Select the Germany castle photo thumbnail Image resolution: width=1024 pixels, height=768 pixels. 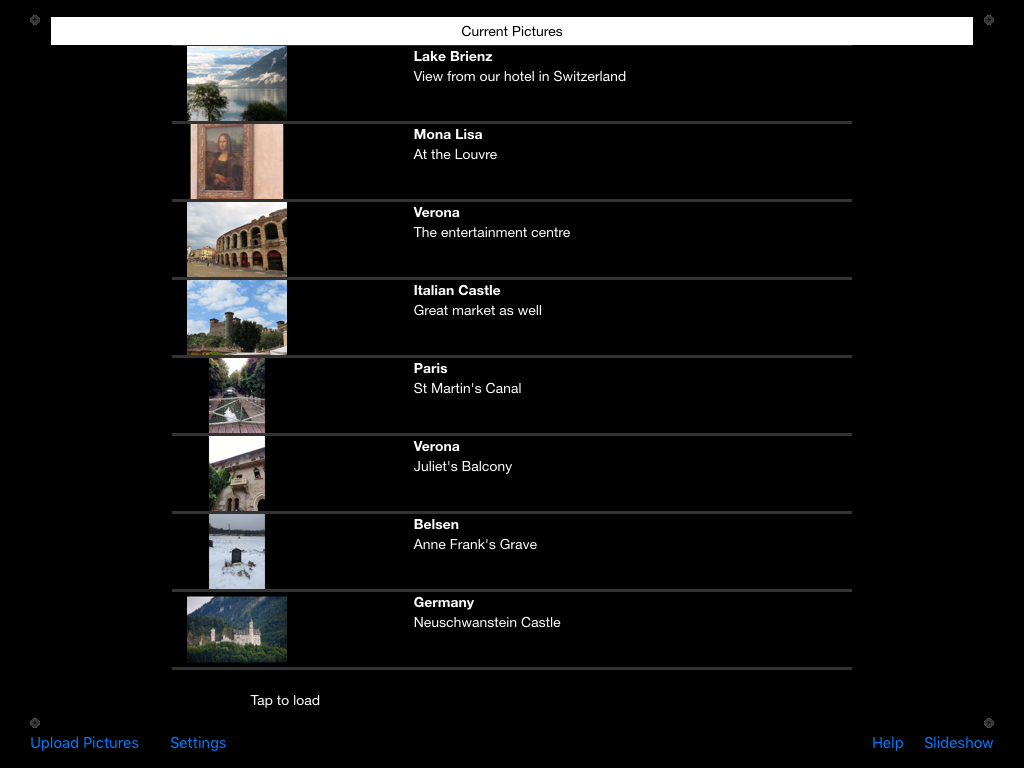[237, 629]
